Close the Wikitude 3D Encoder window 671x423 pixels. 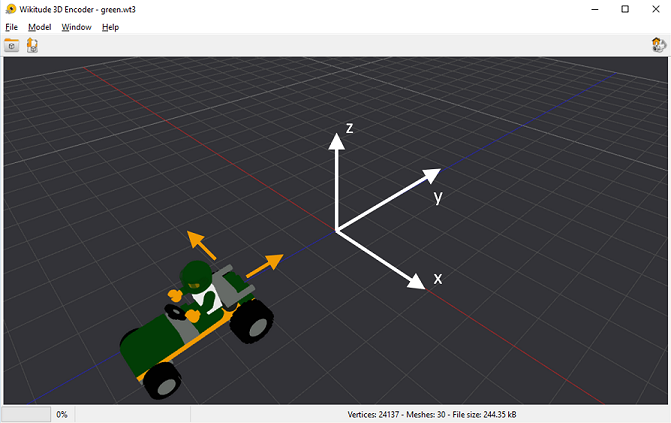[x=655, y=9]
